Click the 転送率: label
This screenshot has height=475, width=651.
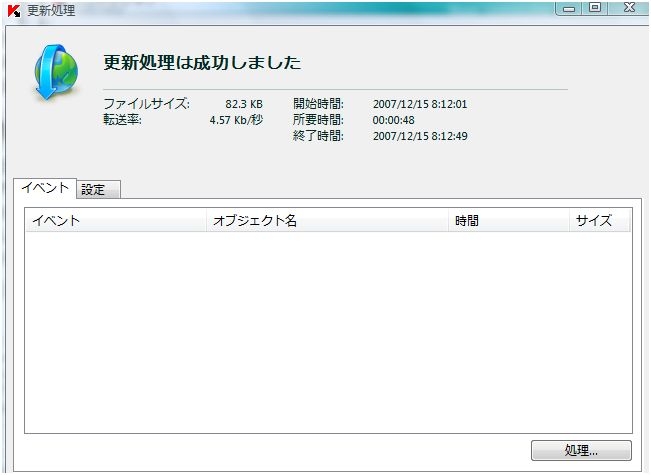click(x=122, y=120)
